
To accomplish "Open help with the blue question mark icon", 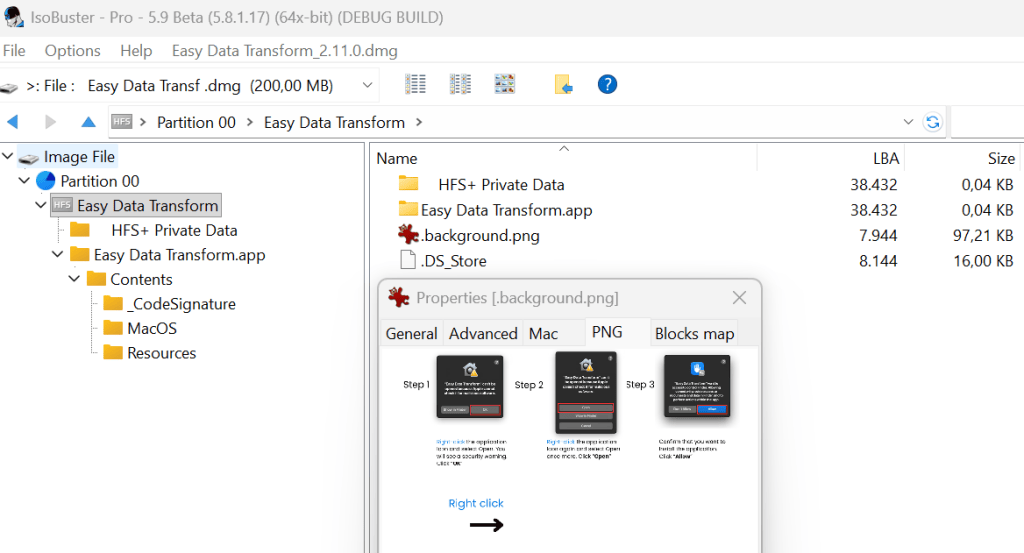I will [x=607, y=84].
